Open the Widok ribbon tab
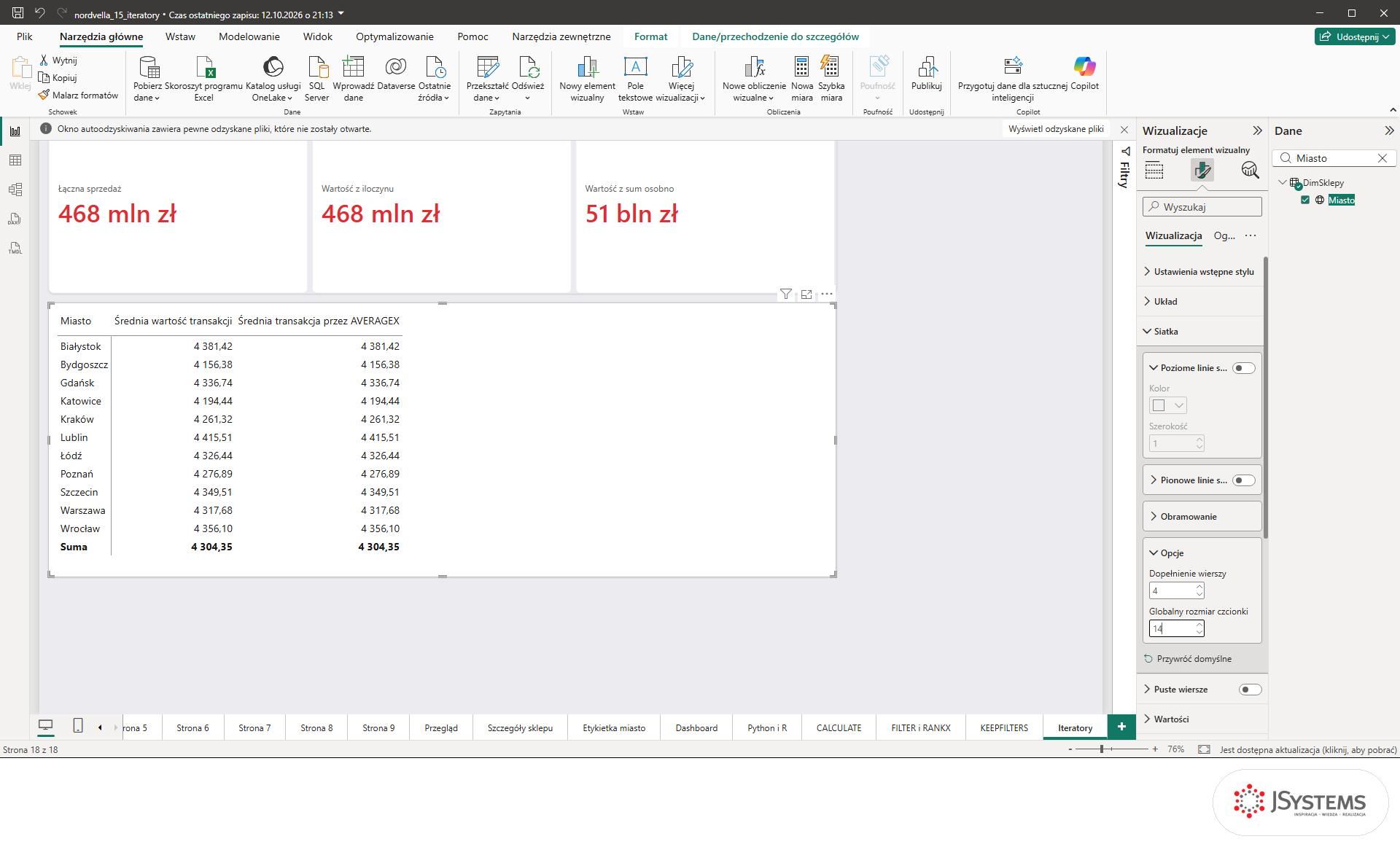 pos(317,36)
